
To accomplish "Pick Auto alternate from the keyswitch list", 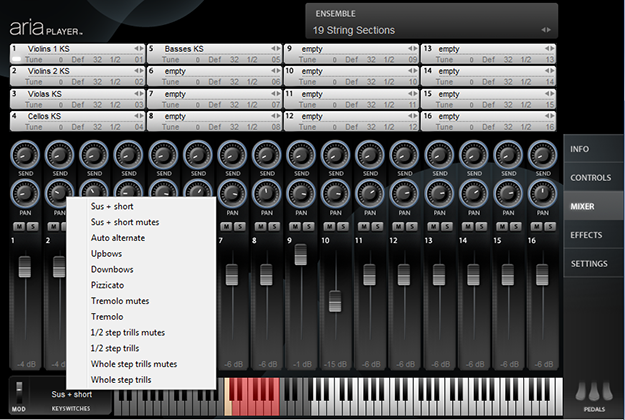I will [141, 238].
